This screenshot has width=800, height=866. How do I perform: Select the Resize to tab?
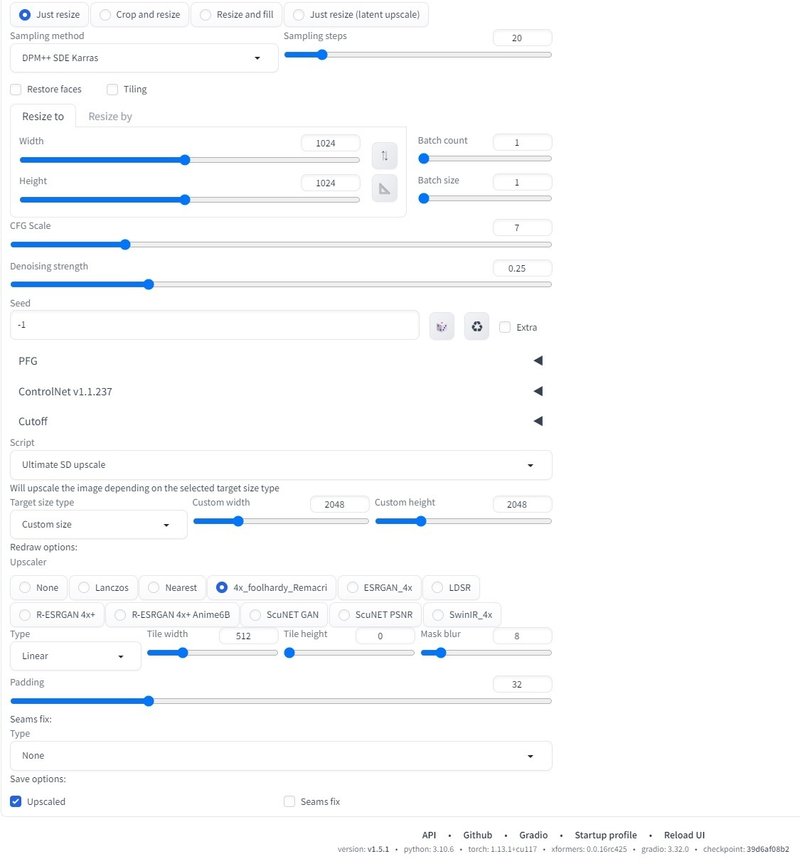point(43,116)
